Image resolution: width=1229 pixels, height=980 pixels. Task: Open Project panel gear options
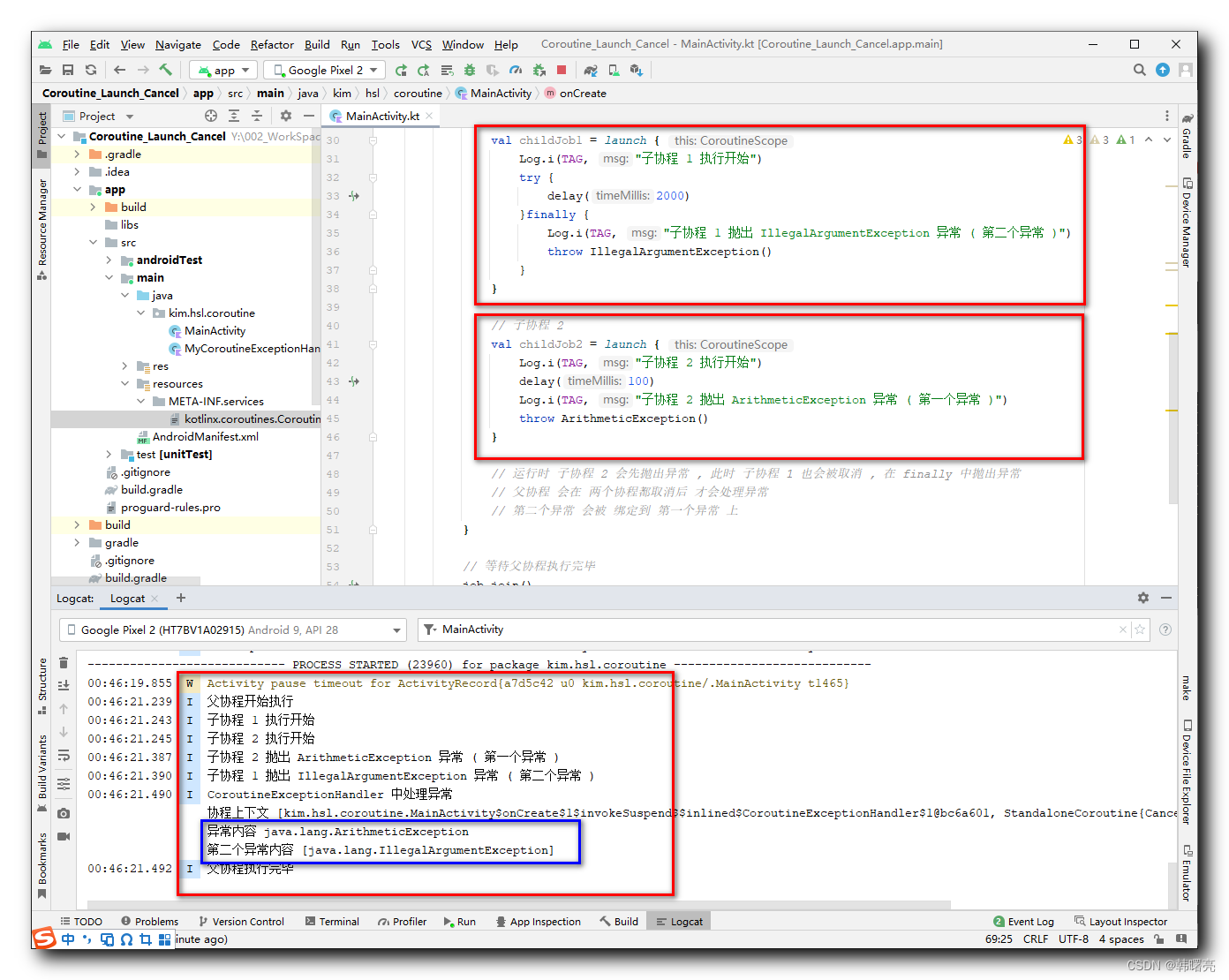point(286,116)
